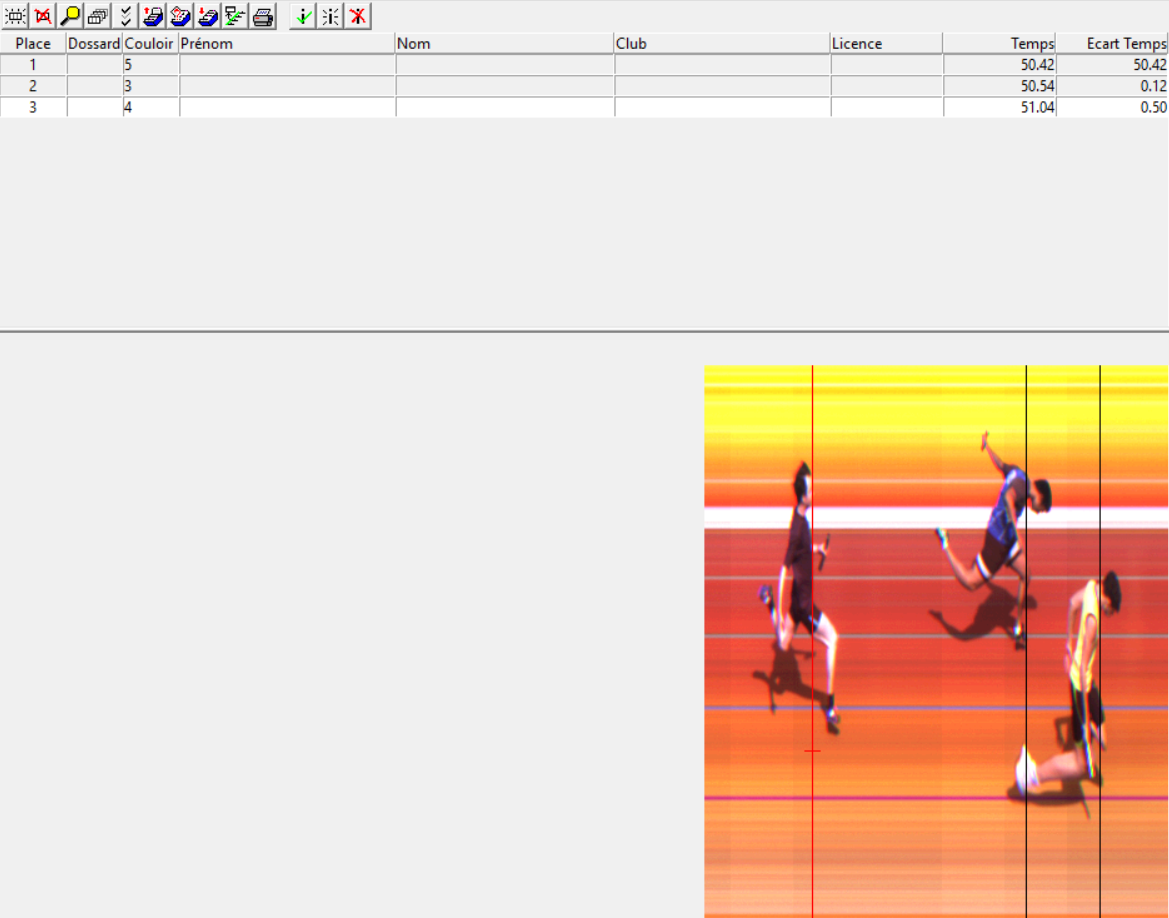Viewport: 1169px width, 918px height.
Task: Select the yellow magnifier zoom tool
Action: coord(70,16)
